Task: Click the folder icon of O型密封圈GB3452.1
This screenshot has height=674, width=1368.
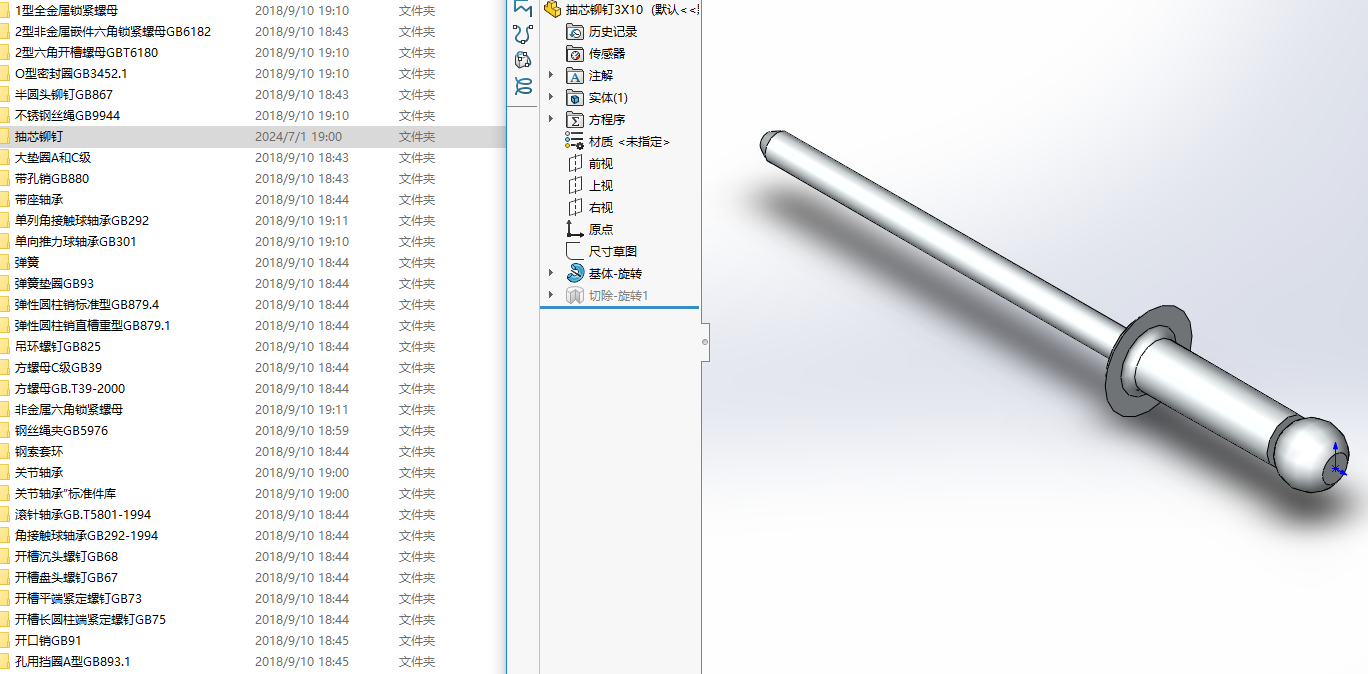Action: [x=4, y=74]
